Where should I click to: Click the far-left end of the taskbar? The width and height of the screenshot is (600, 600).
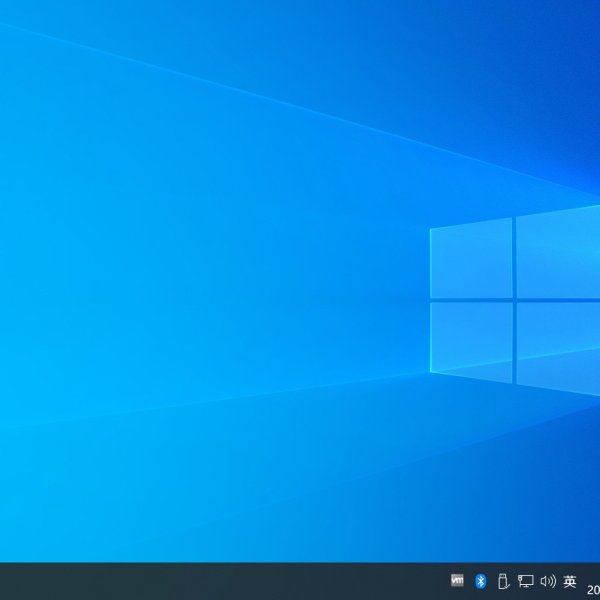point(5,581)
